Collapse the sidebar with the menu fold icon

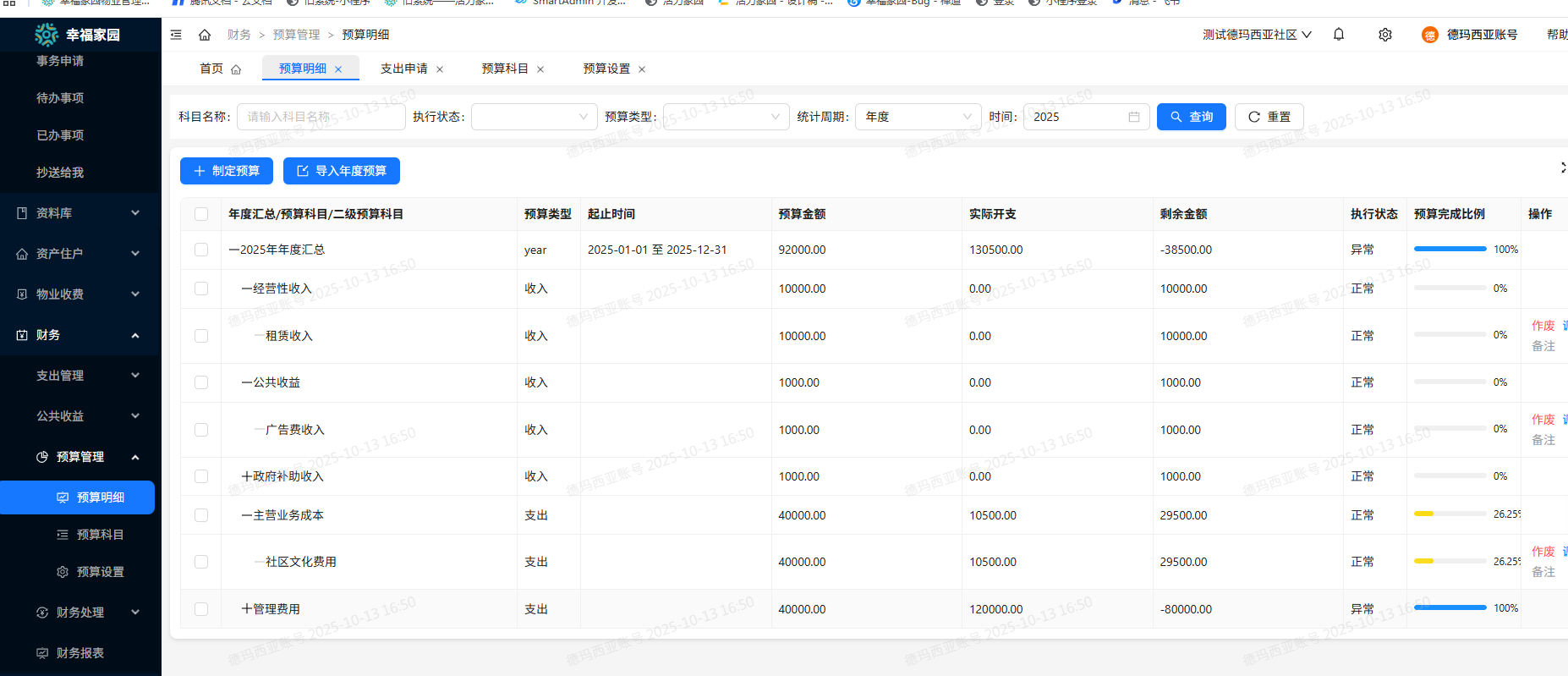tap(176, 35)
